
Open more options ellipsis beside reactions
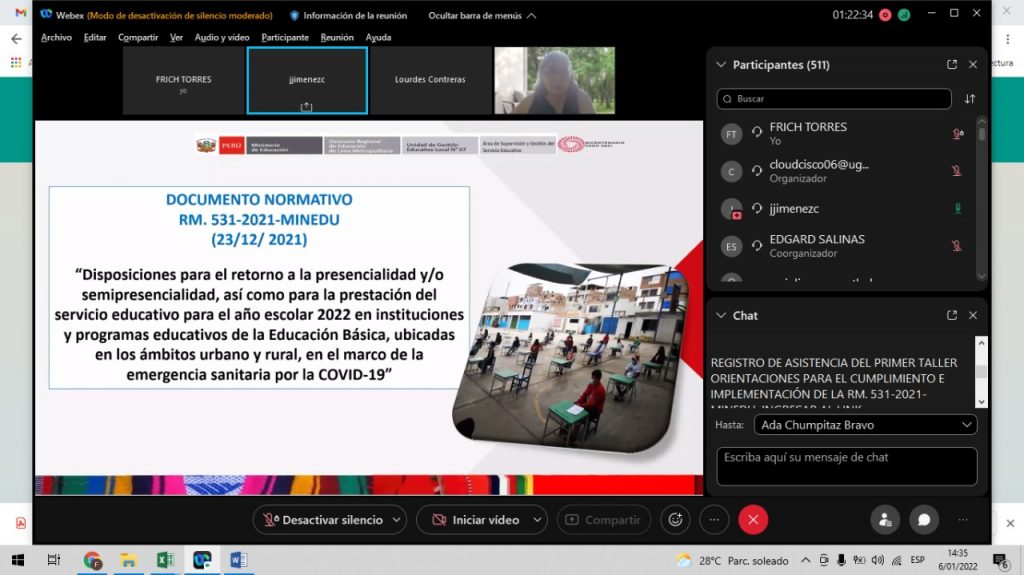pos(714,519)
